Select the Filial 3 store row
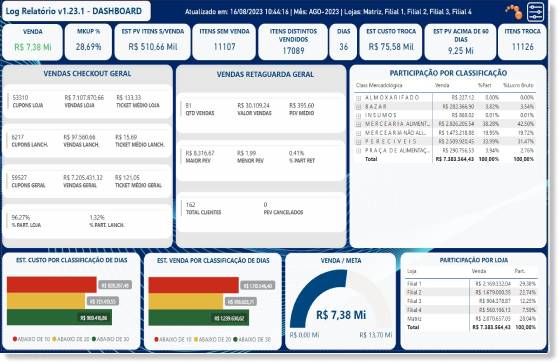Viewport: 559px width, 363px height. (471, 301)
